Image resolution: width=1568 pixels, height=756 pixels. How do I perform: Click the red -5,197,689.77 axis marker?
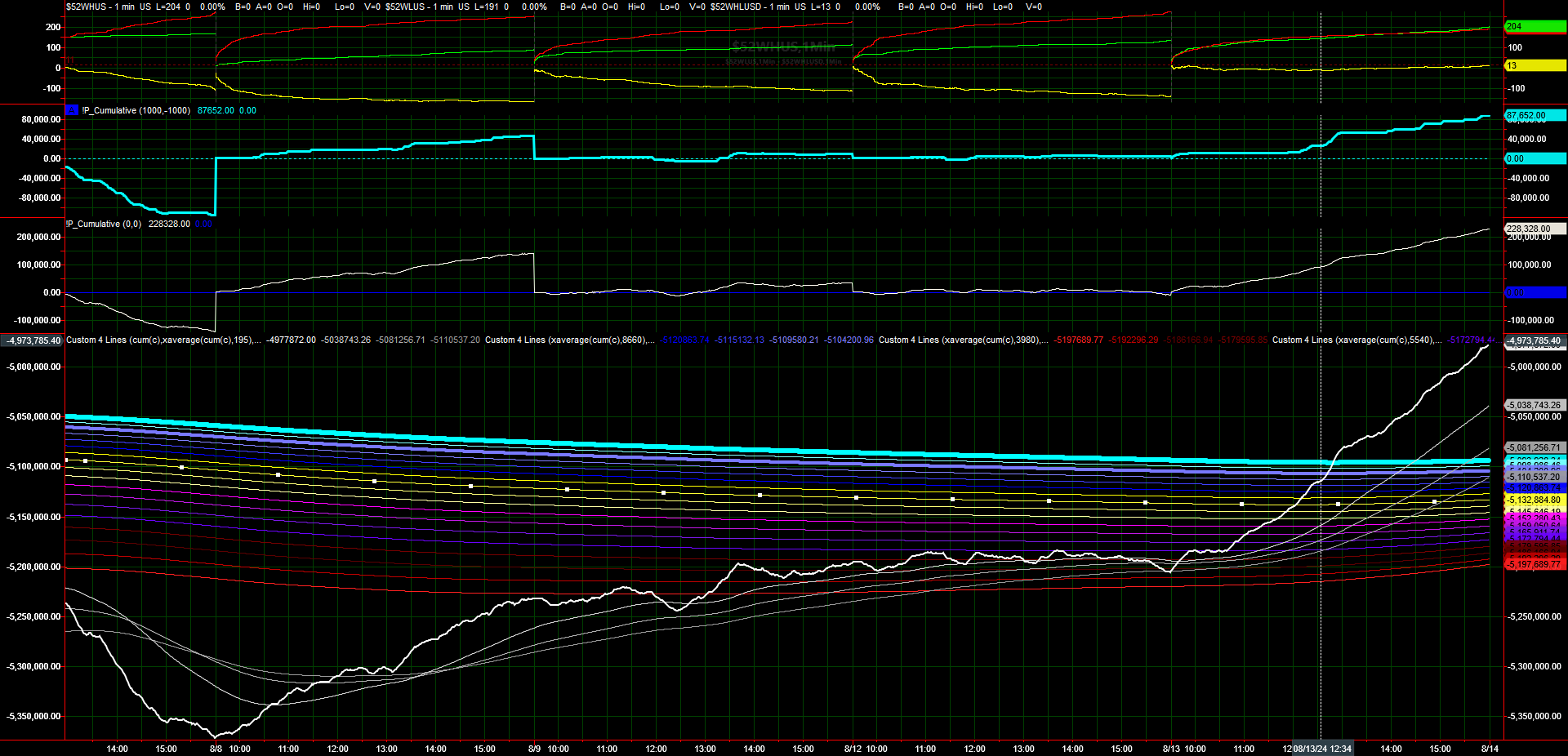[x=1534, y=564]
